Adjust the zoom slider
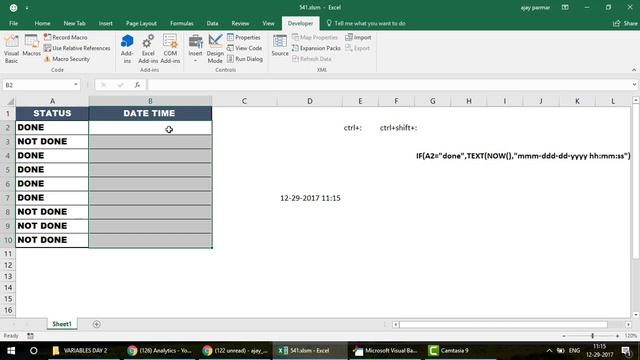This screenshot has height=360, width=640. (592, 336)
